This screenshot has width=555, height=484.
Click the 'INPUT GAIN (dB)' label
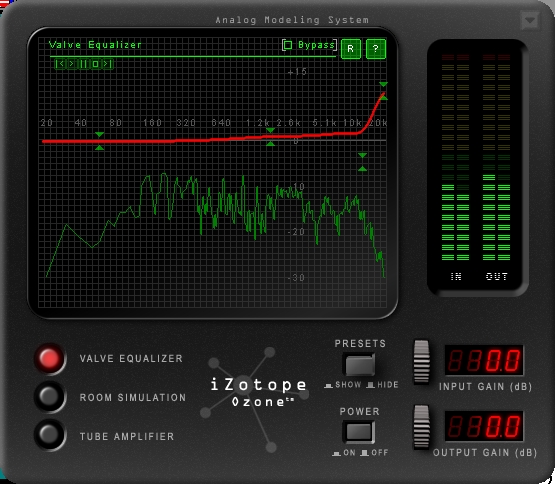point(485,387)
